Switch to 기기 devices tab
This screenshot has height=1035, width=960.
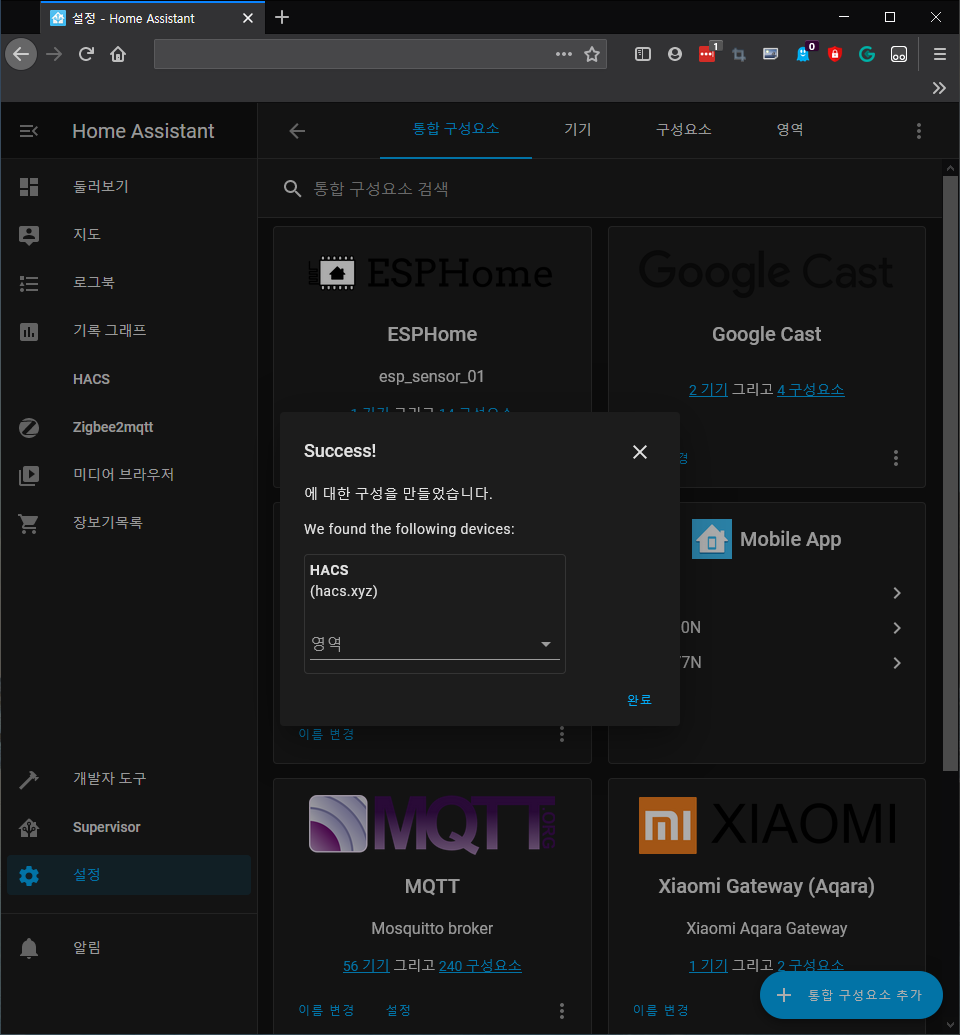(578, 129)
